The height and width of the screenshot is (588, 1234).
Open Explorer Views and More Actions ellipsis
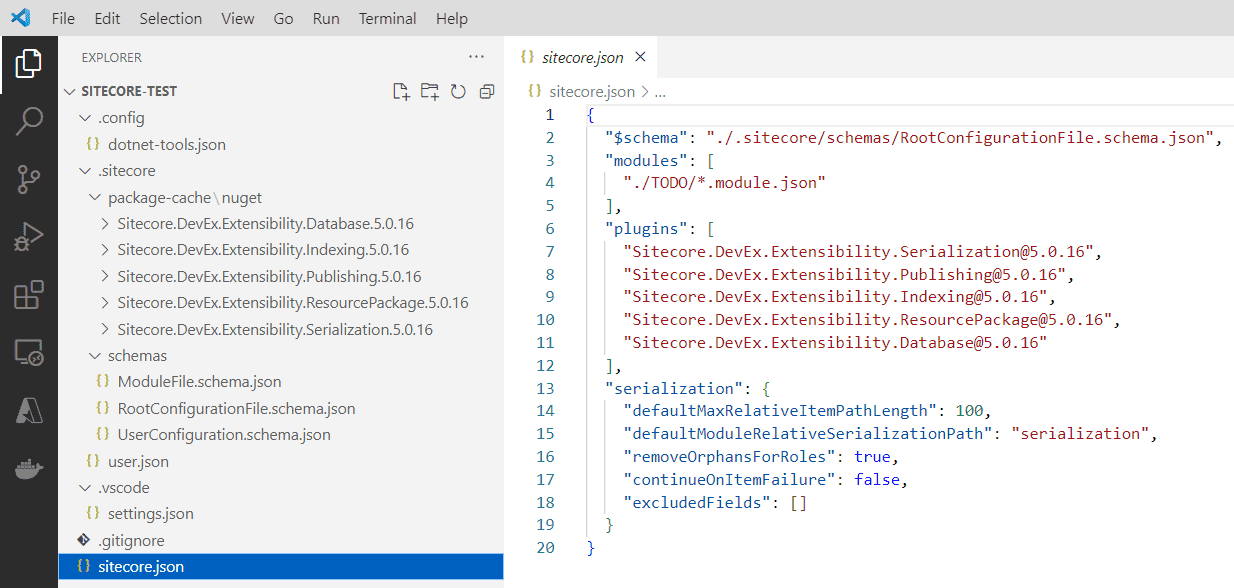(476, 57)
